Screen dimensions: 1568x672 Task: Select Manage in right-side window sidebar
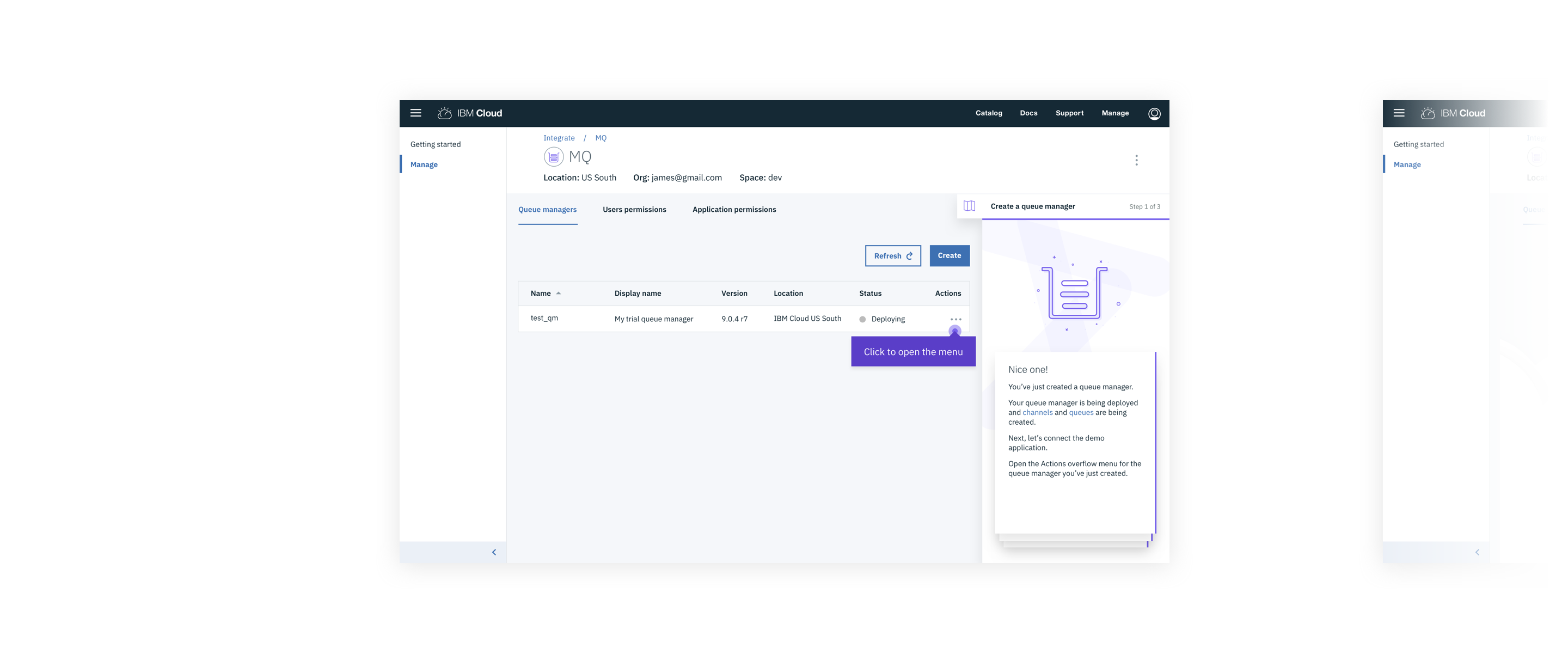[1407, 164]
